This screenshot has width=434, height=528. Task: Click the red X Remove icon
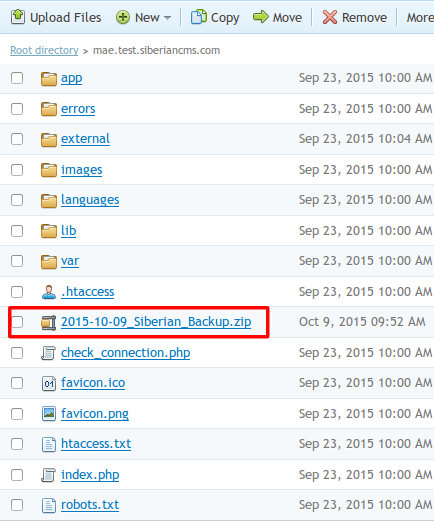pyautogui.click(x=330, y=17)
